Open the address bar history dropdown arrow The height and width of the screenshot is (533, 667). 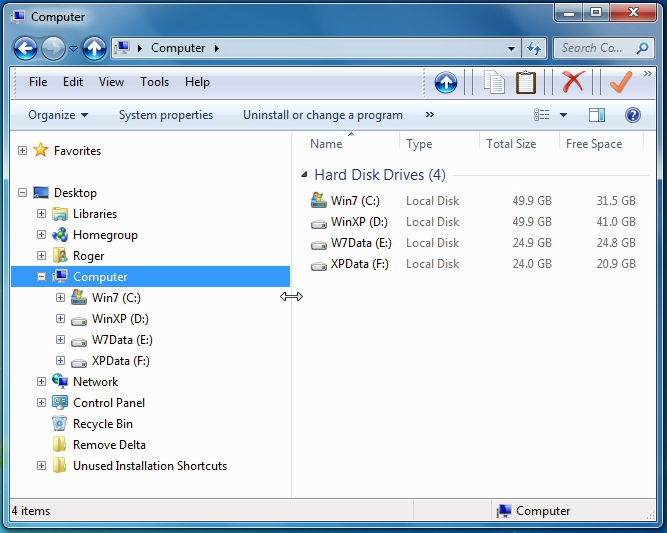(x=512, y=48)
